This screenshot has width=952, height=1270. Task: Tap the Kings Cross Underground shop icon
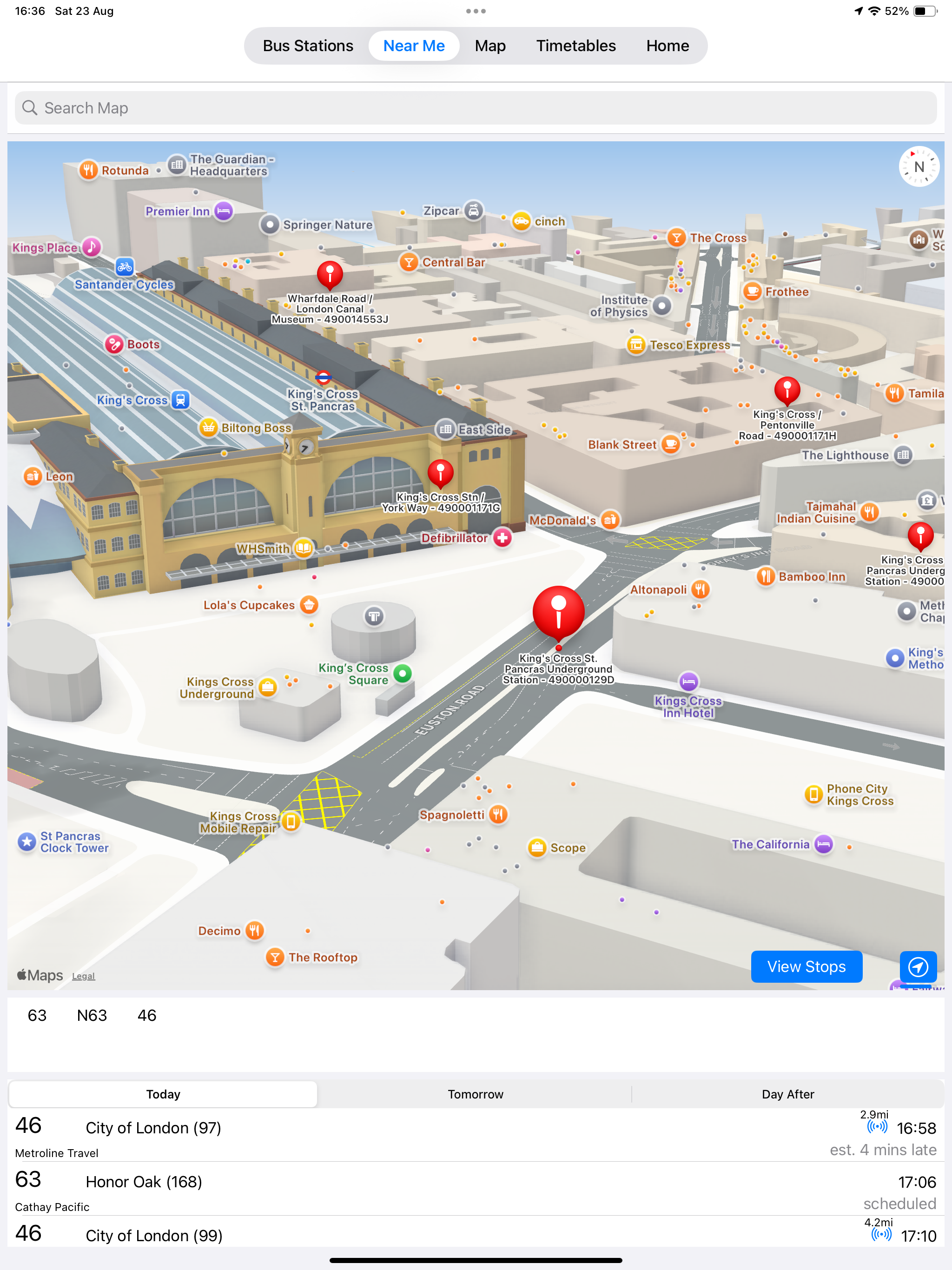coord(268,688)
